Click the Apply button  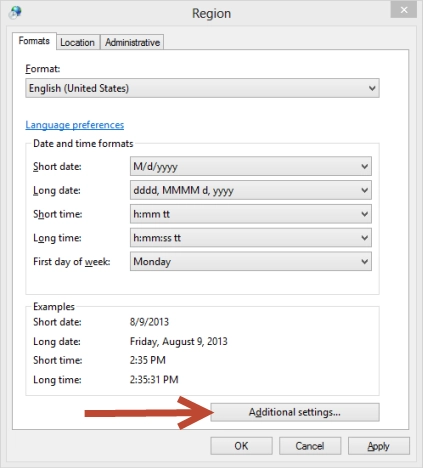pyautogui.click(x=379, y=446)
